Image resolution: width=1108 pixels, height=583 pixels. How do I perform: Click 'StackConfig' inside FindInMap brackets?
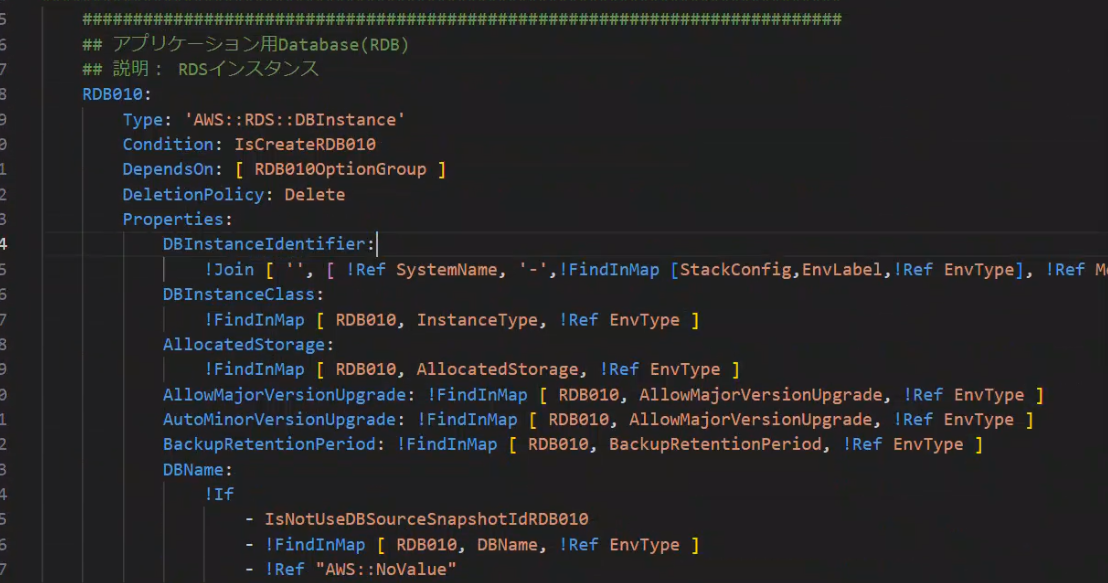click(x=735, y=270)
